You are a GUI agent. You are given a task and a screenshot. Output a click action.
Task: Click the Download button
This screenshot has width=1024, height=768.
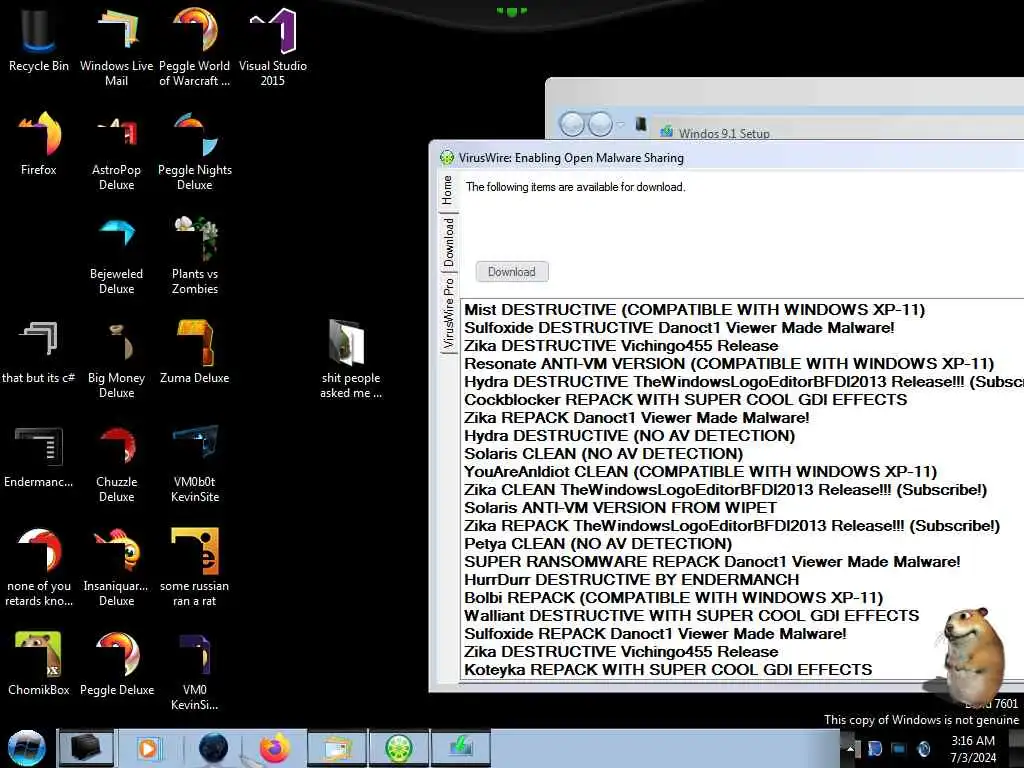pos(512,272)
